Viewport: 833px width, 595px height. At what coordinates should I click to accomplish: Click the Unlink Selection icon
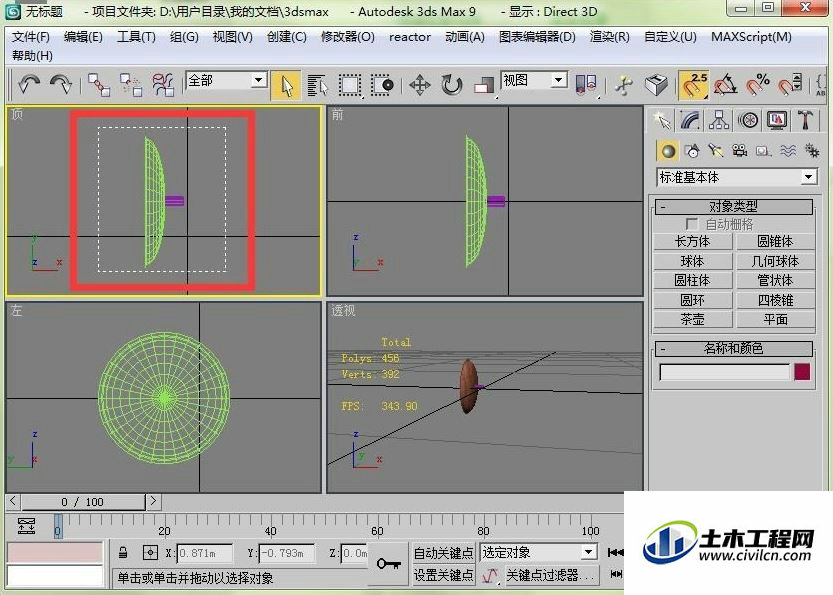131,85
